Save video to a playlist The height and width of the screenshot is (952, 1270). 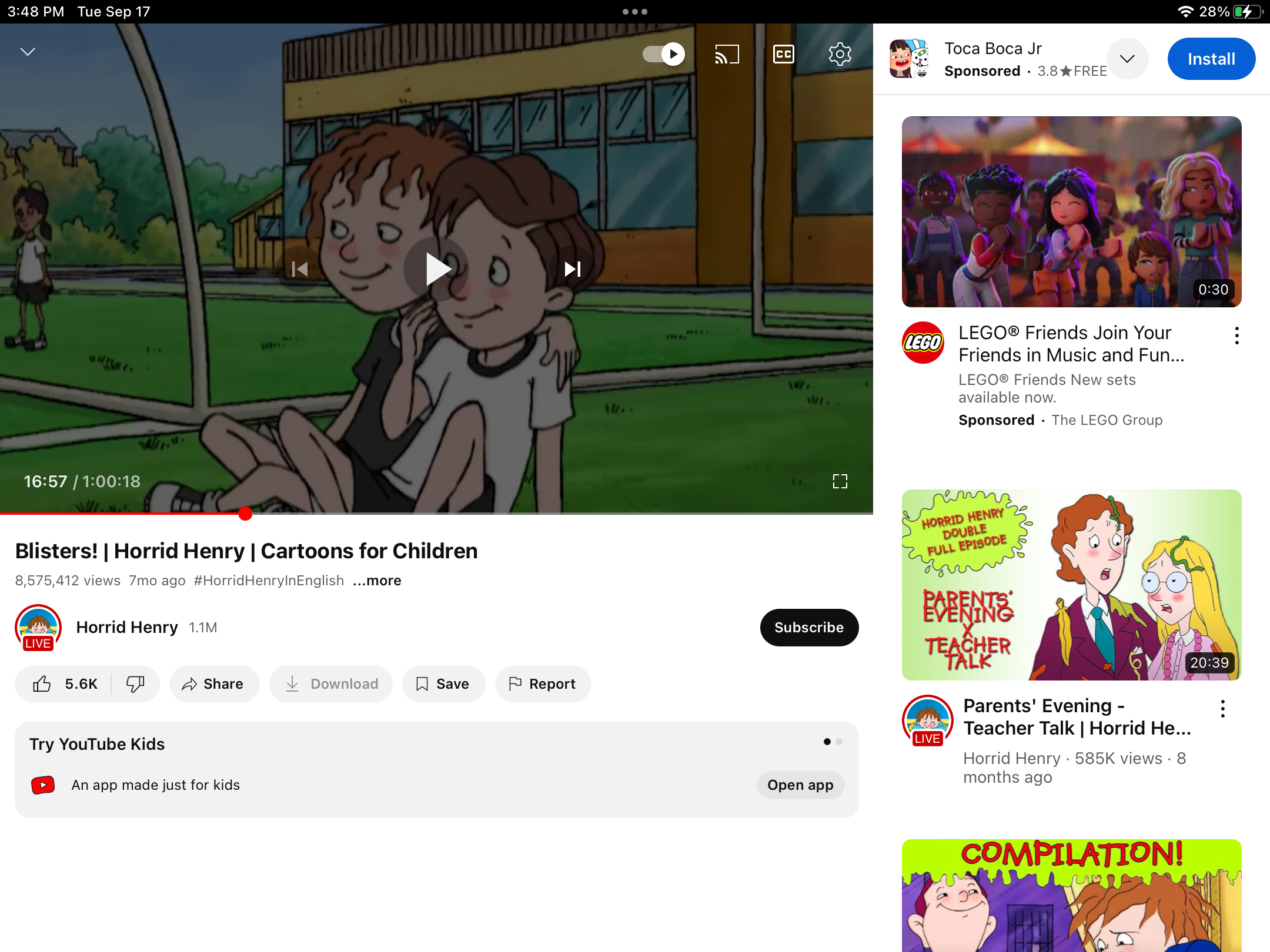(443, 684)
